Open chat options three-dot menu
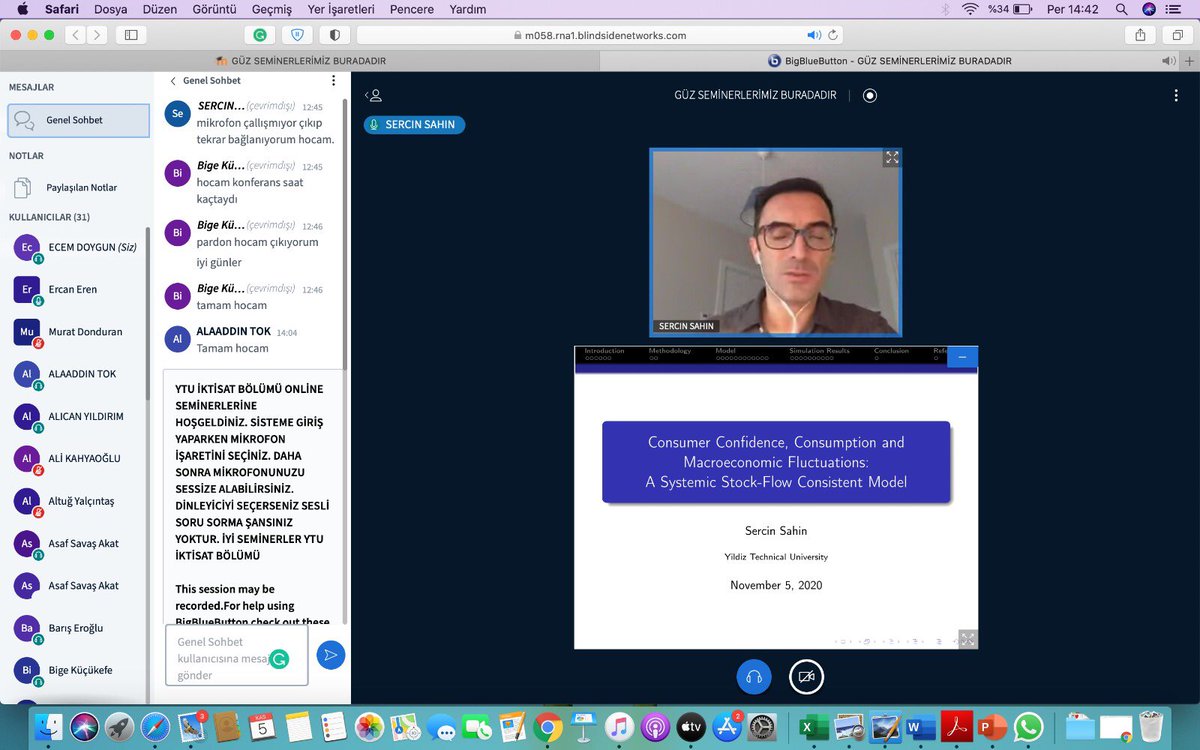The image size is (1200, 750). (x=334, y=81)
